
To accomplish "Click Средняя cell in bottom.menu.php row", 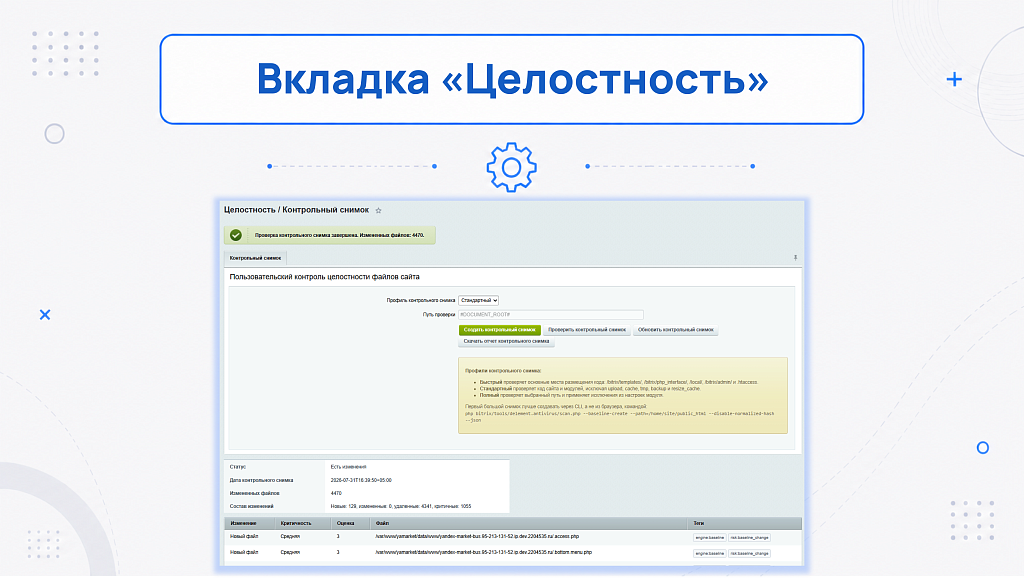I will (290, 552).
